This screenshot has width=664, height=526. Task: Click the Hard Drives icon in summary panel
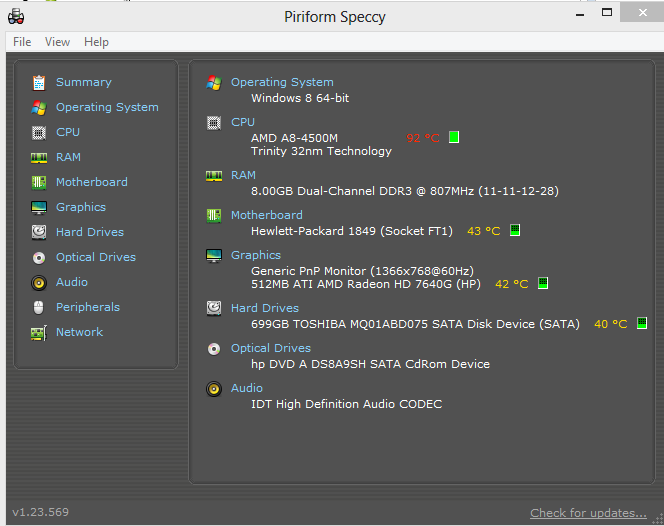(x=214, y=308)
